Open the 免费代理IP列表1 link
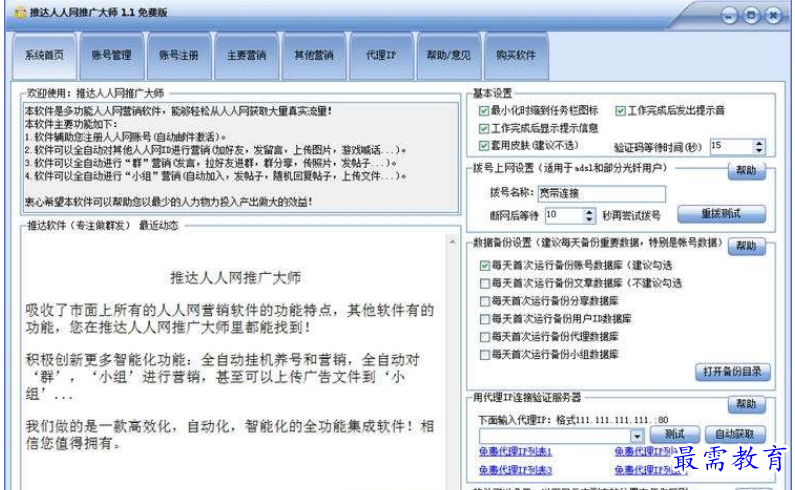Screen dimensions: 795x490 click(x=515, y=451)
